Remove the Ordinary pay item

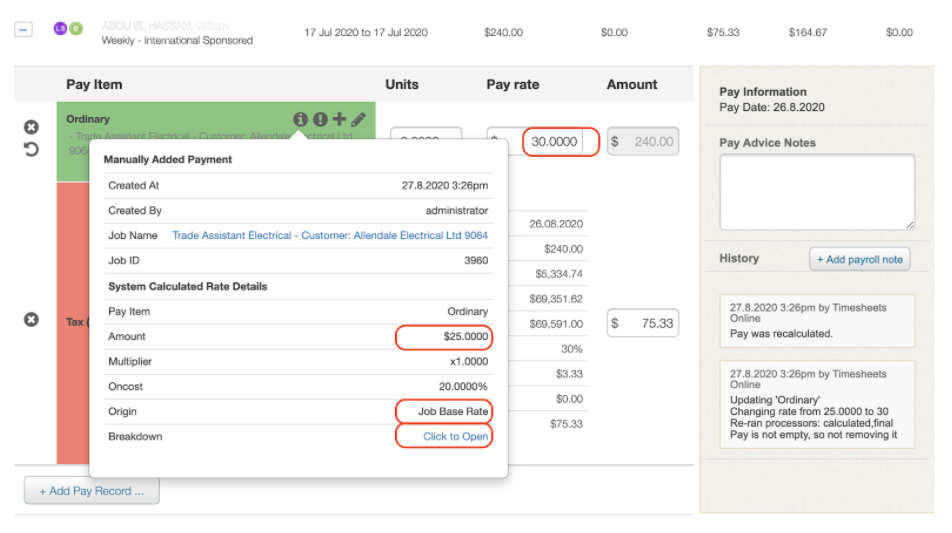click(x=31, y=127)
